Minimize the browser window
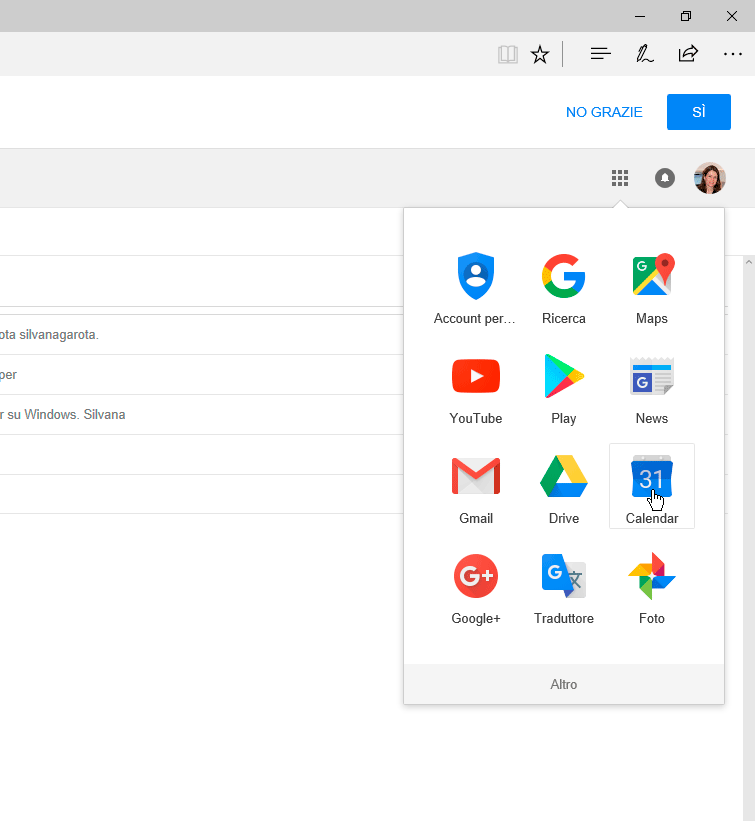 (x=640, y=16)
